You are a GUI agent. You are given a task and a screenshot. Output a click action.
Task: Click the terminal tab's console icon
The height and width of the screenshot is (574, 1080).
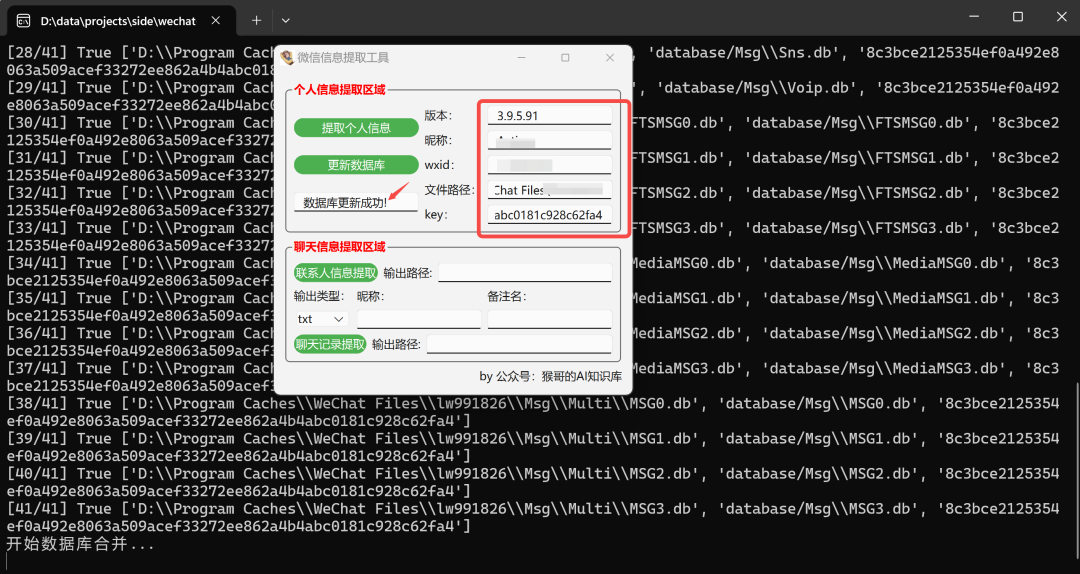pos(23,21)
